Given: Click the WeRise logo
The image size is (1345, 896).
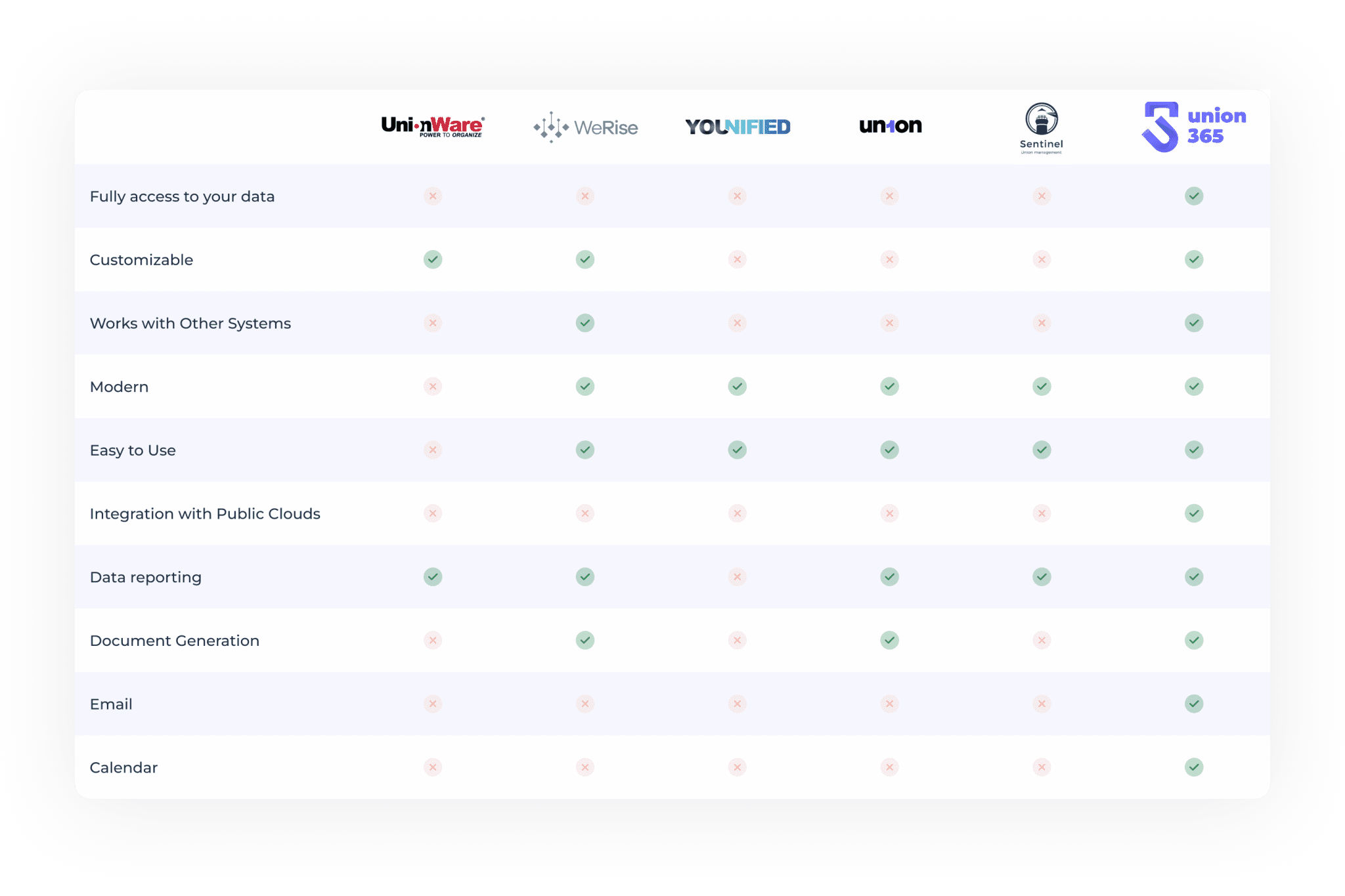Looking at the screenshot, I should [585, 127].
